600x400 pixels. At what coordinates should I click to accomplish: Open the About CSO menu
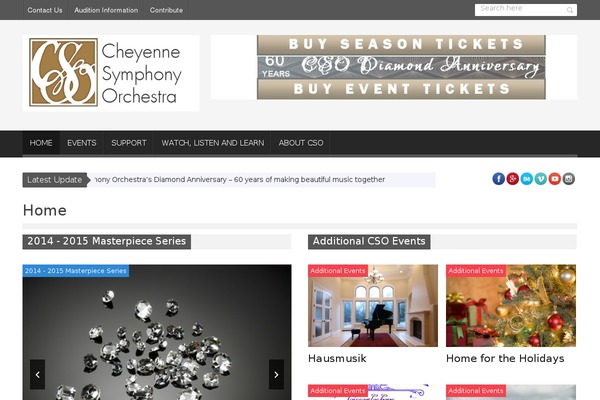(x=301, y=143)
